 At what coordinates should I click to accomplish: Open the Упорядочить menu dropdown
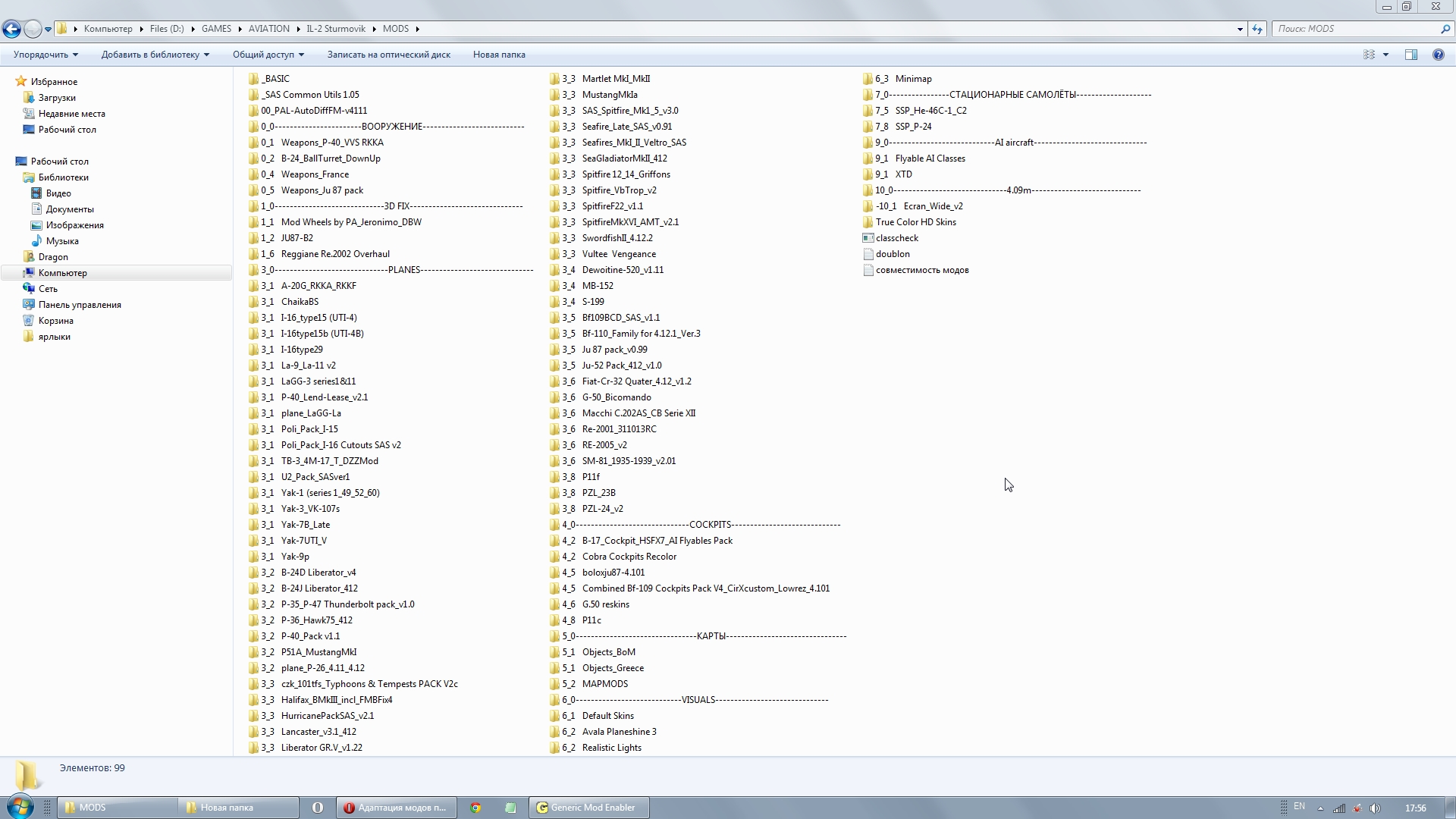[45, 55]
